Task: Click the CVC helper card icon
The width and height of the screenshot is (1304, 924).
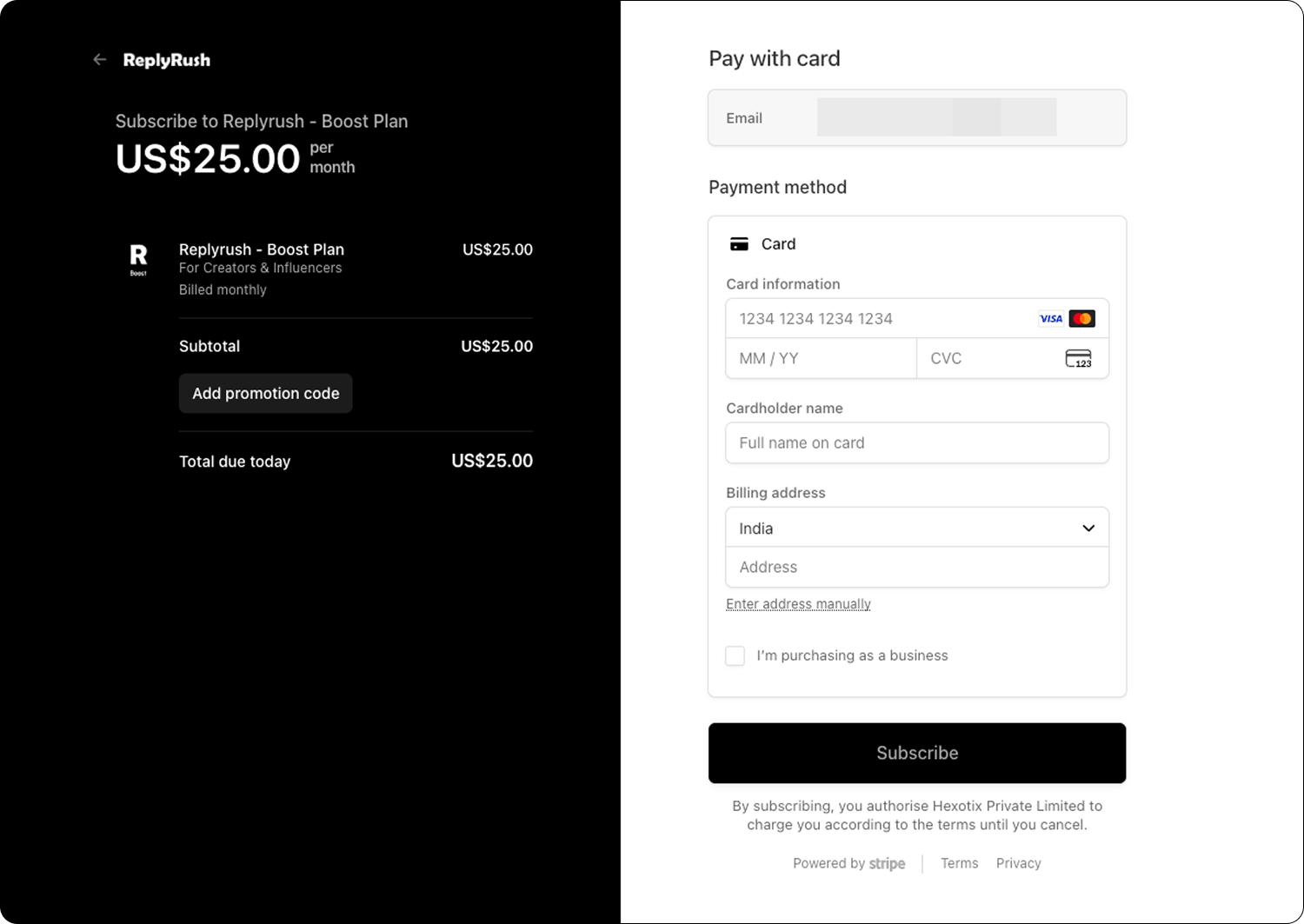Action: click(1079, 358)
